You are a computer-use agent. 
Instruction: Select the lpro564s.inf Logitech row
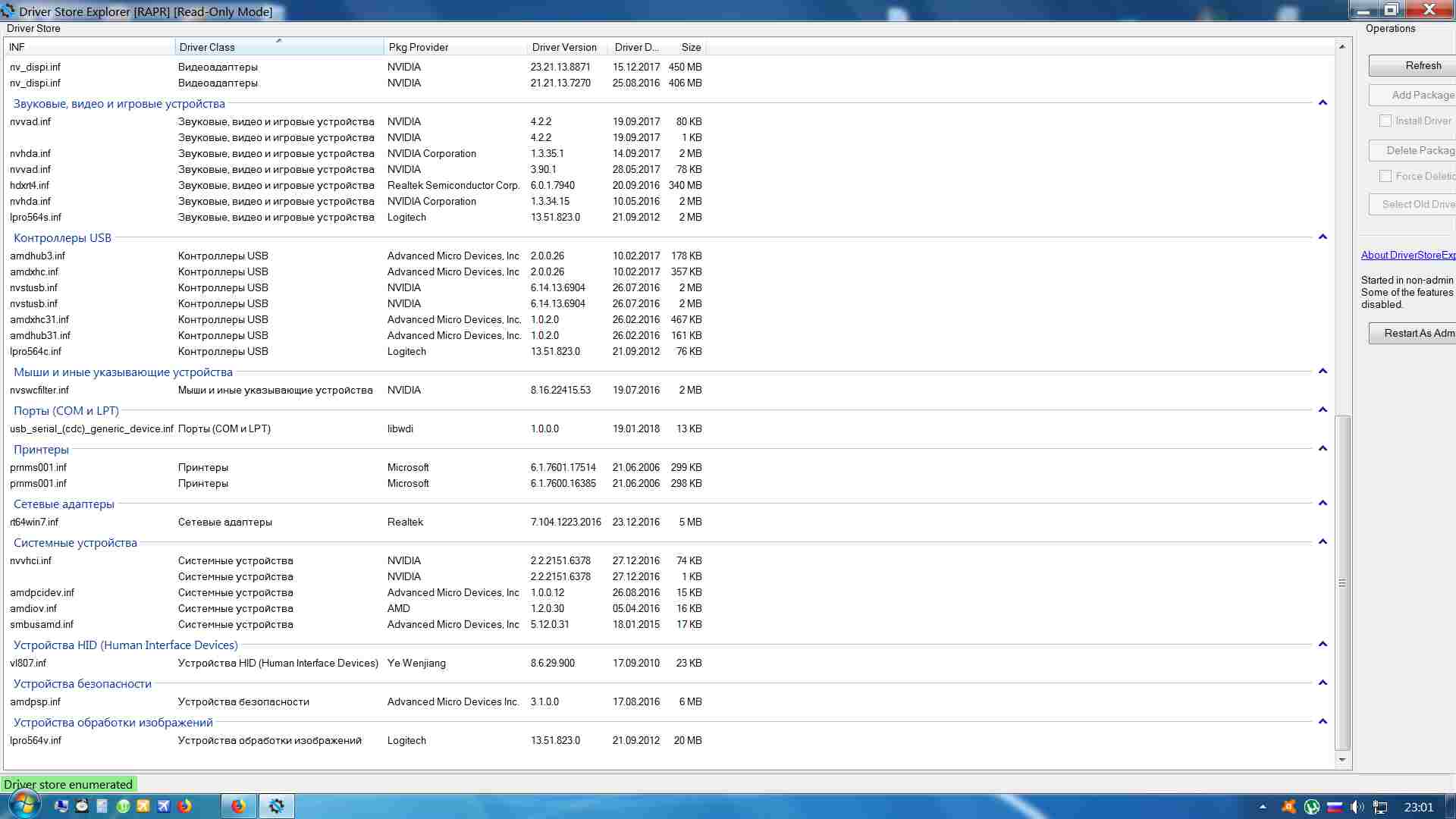coord(356,217)
